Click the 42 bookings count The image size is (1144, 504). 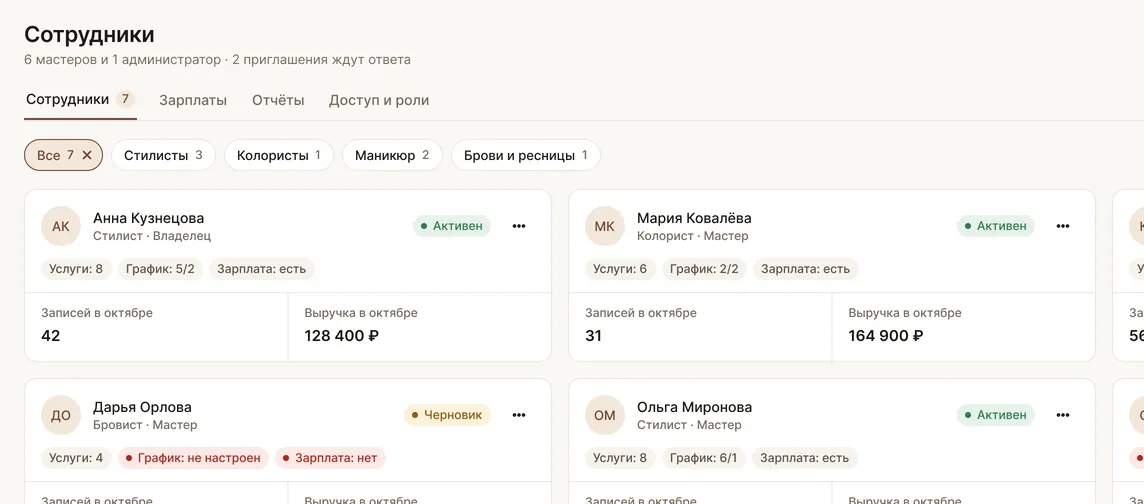[x=50, y=336]
